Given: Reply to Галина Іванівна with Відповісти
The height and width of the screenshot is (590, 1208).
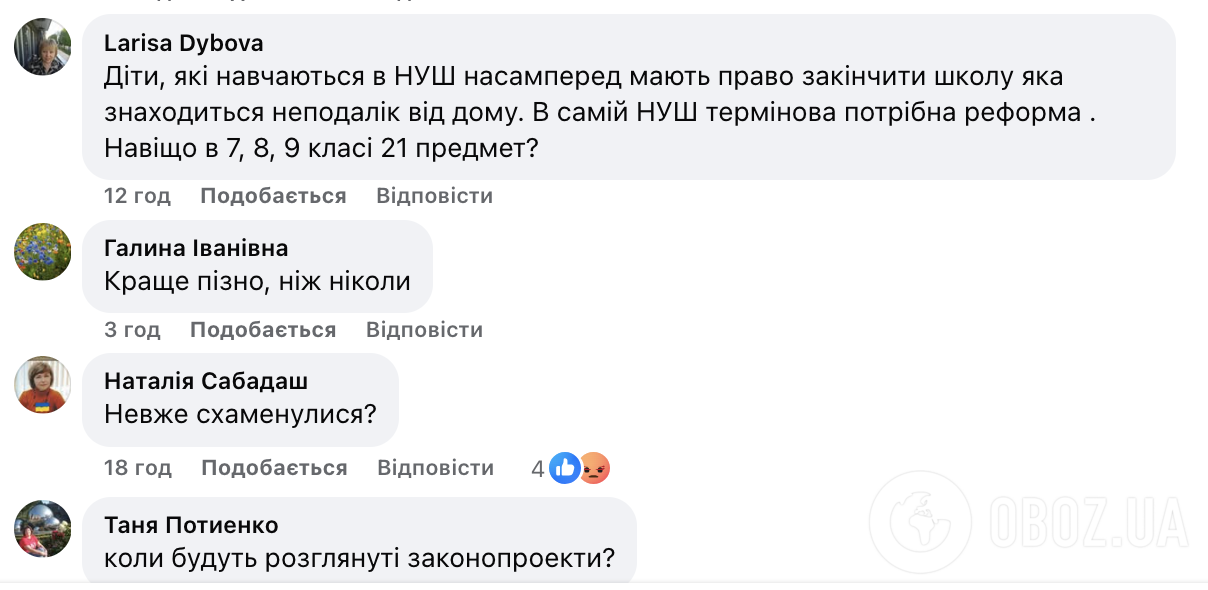Looking at the screenshot, I should tap(423, 328).
